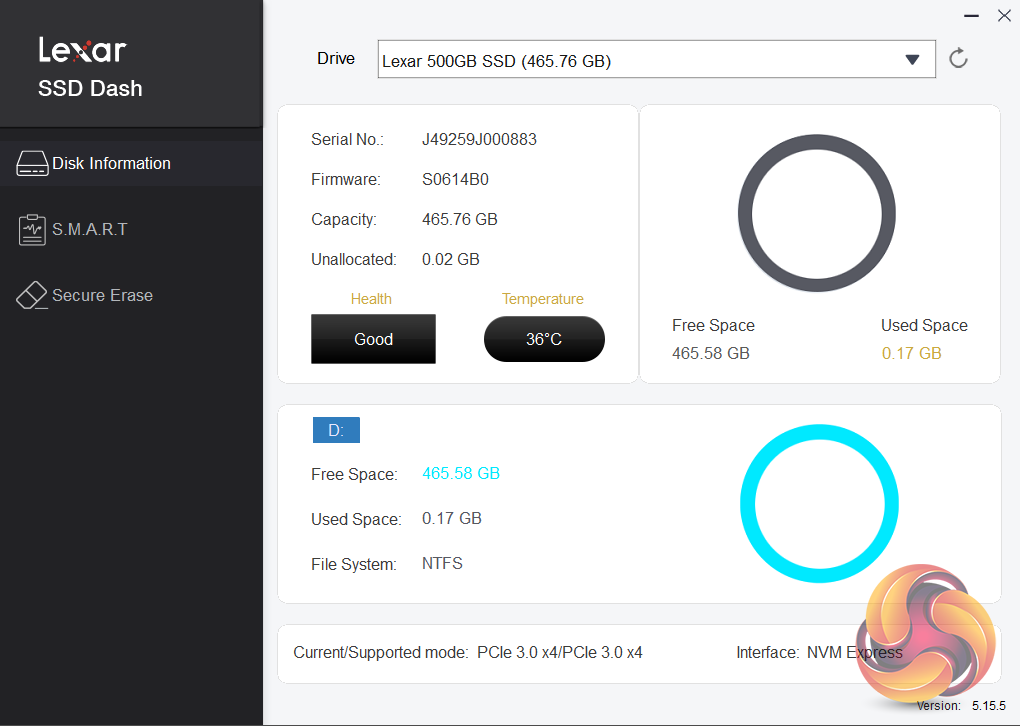Viewport: 1020px width, 728px height.
Task: Click the 36°C temperature indicator
Action: click(x=544, y=339)
